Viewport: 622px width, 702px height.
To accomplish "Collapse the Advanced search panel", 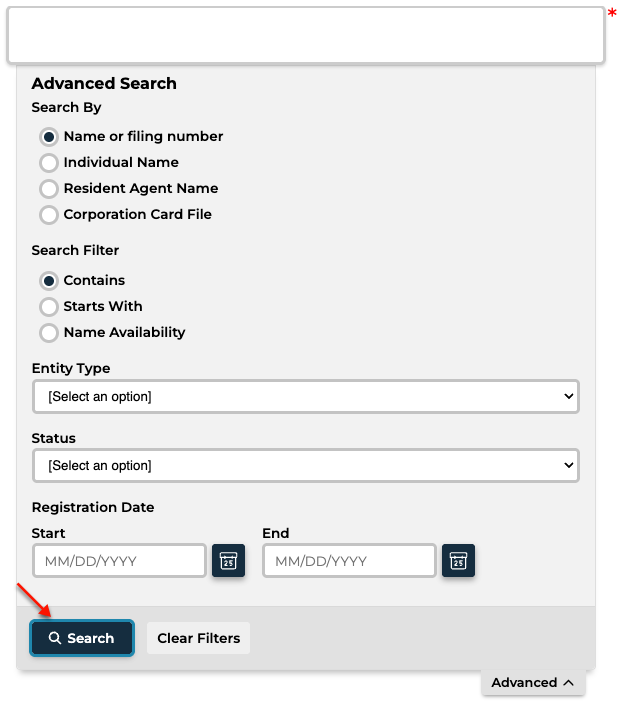I will click(x=533, y=683).
